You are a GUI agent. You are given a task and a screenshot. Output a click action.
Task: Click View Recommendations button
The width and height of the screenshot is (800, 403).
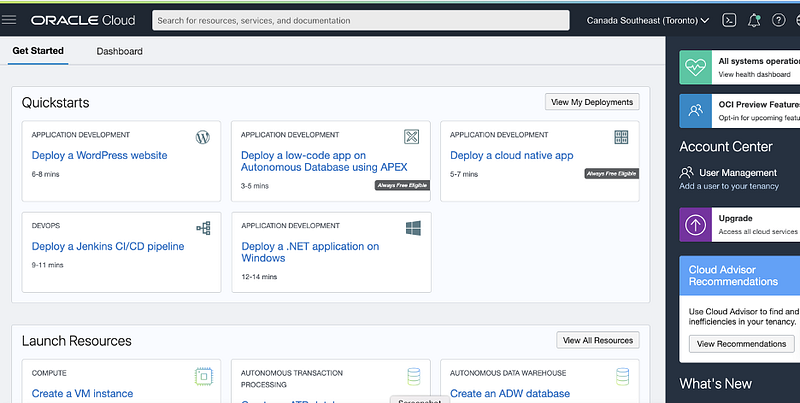pyautogui.click(x=741, y=344)
